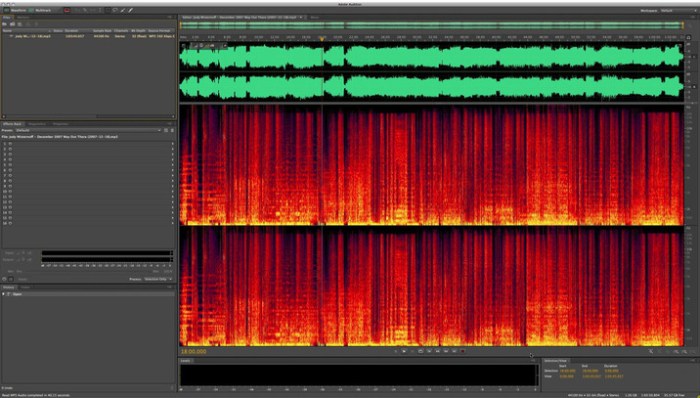Switch to the Mixer tab

(x=314, y=17)
